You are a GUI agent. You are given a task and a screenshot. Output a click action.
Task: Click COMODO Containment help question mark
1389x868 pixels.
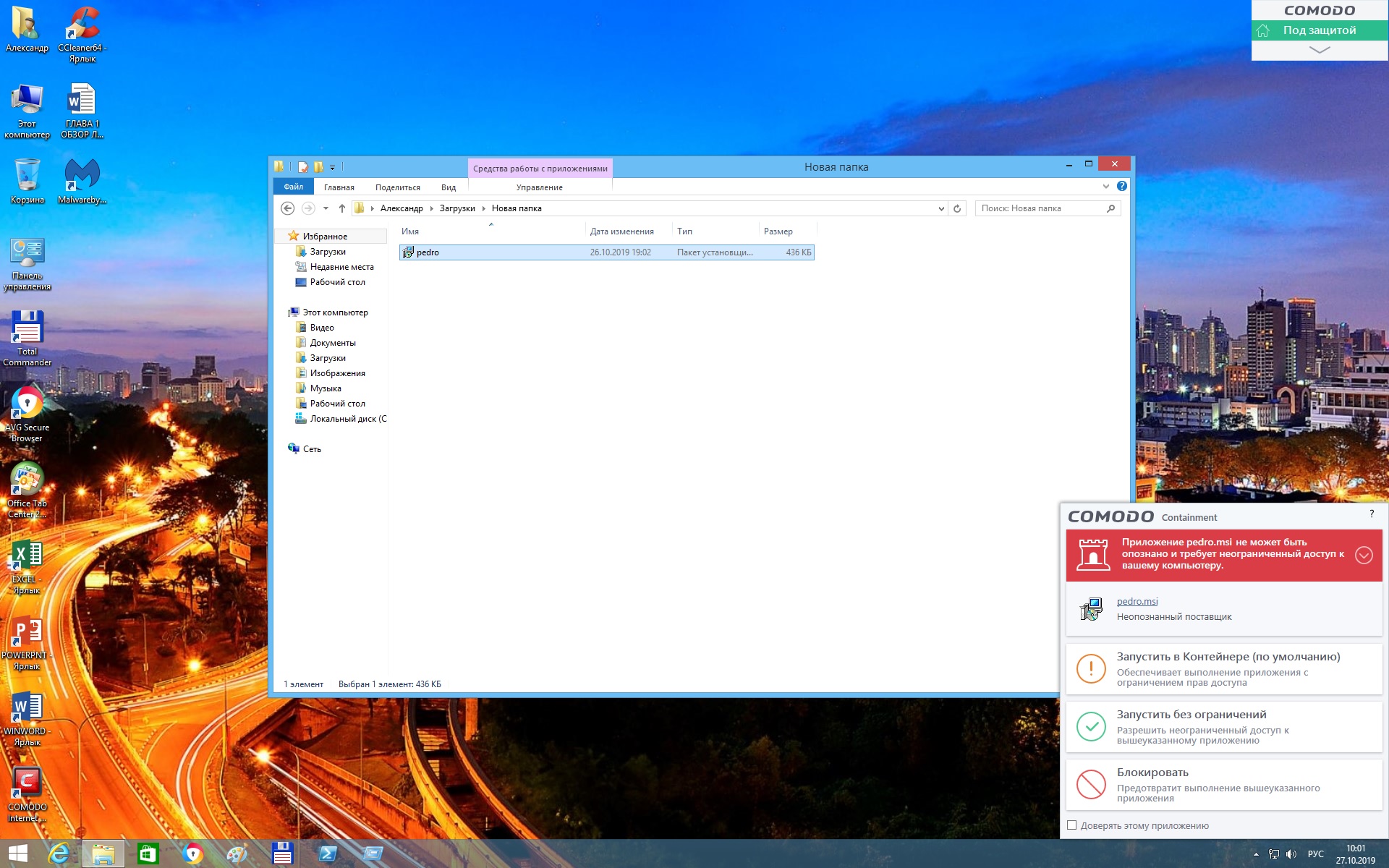click(1371, 514)
